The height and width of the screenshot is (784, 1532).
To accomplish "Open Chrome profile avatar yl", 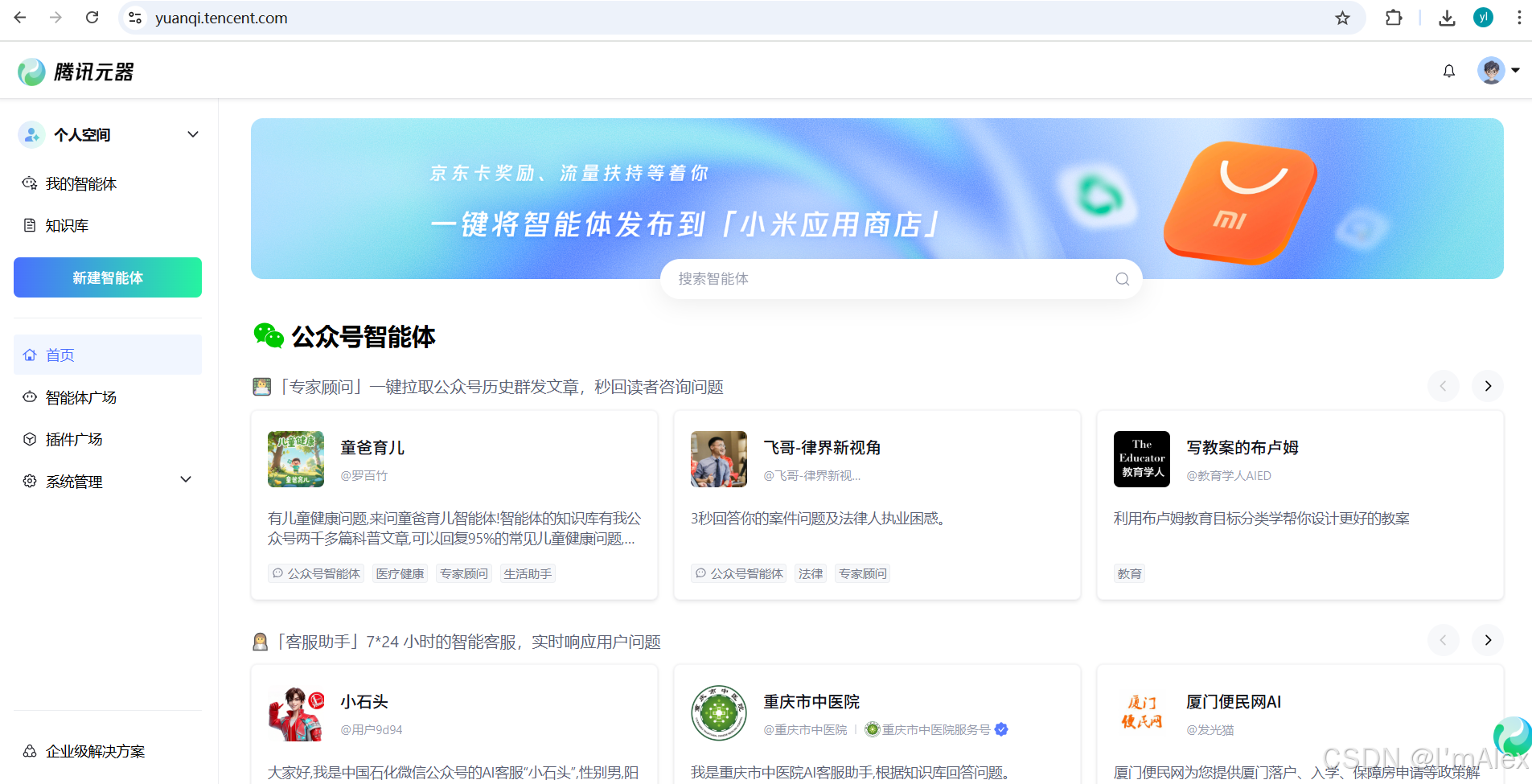I will coord(1483,18).
